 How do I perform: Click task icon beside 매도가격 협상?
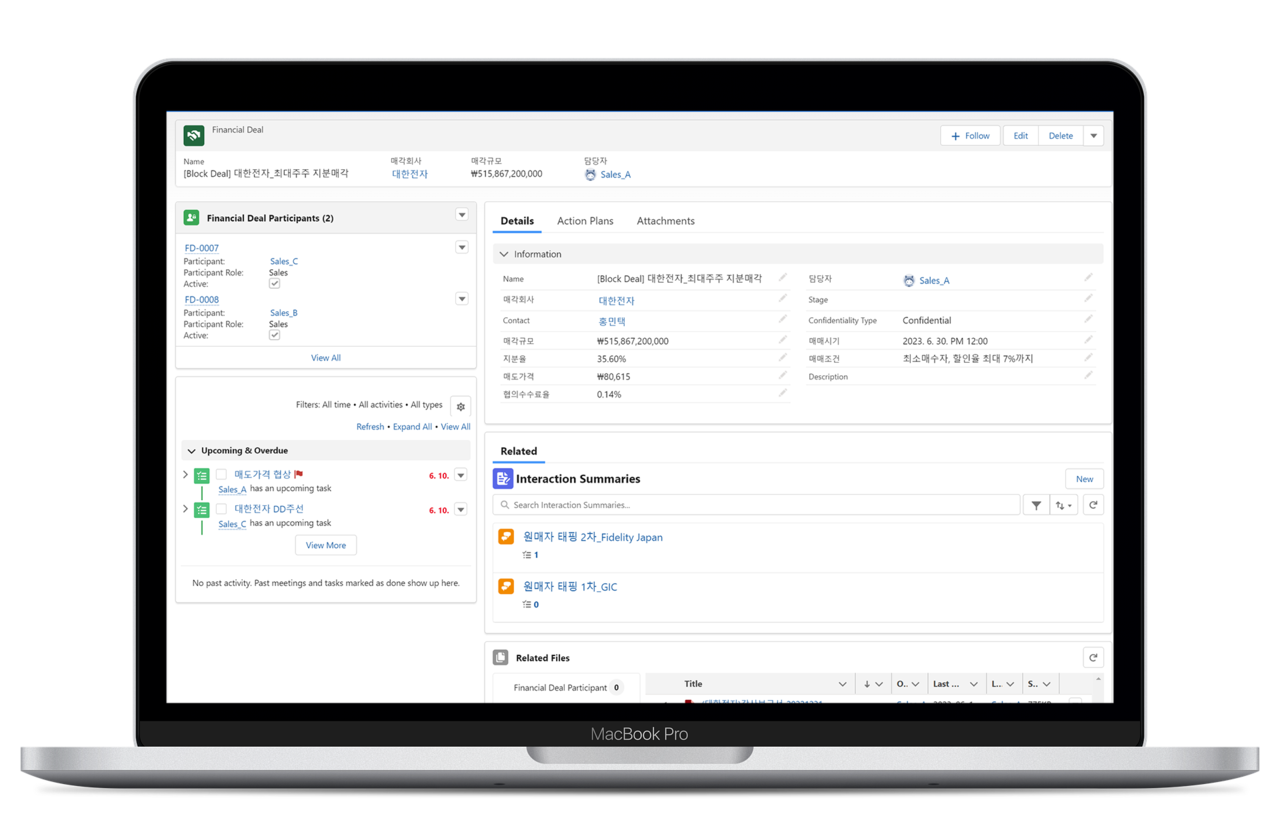202,476
